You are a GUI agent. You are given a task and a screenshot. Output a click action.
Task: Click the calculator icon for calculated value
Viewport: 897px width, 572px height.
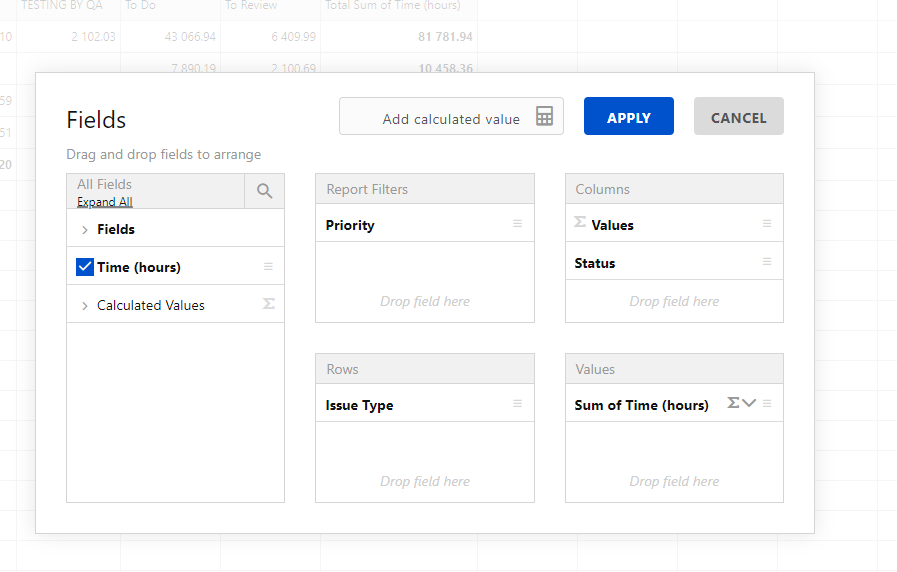click(x=544, y=116)
